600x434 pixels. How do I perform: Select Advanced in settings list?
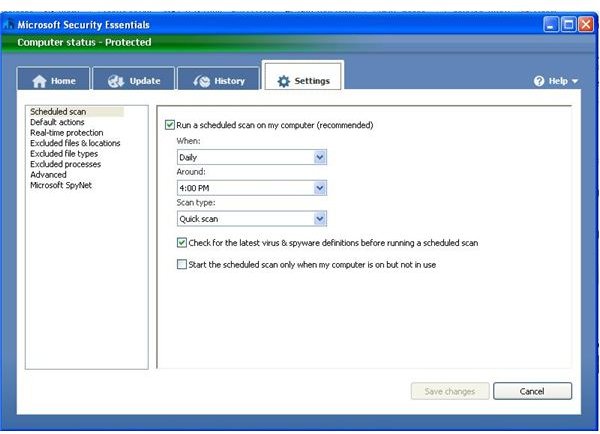(x=48, y=175)
